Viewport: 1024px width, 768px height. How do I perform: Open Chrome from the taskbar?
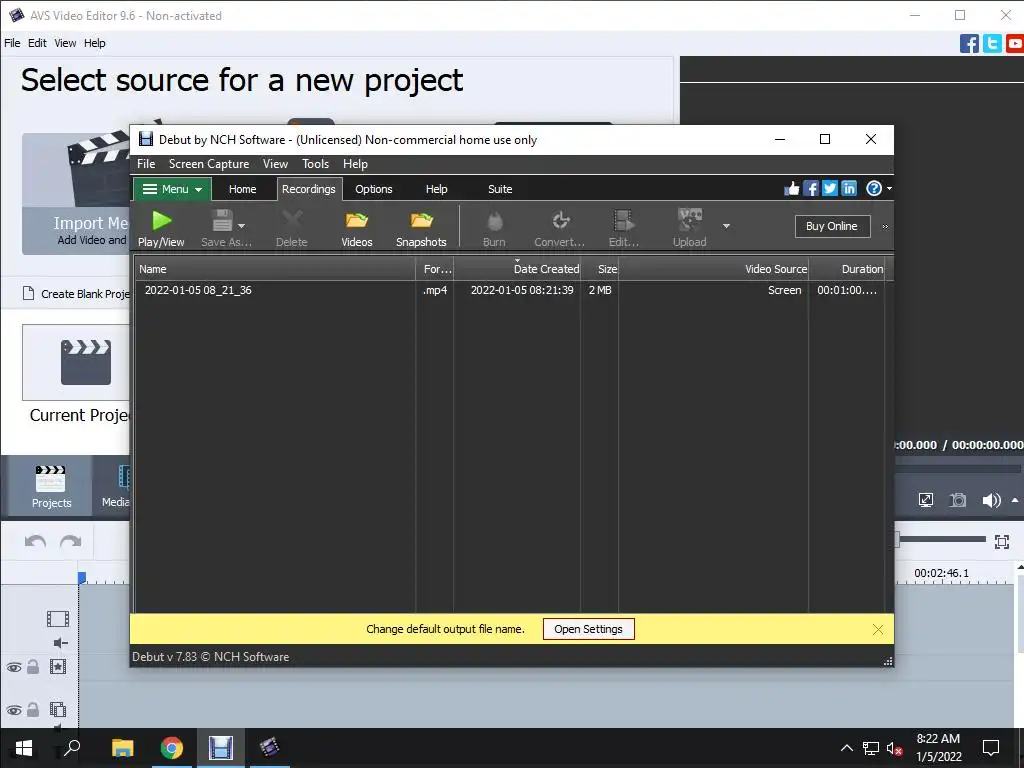(x=172, y=748)
